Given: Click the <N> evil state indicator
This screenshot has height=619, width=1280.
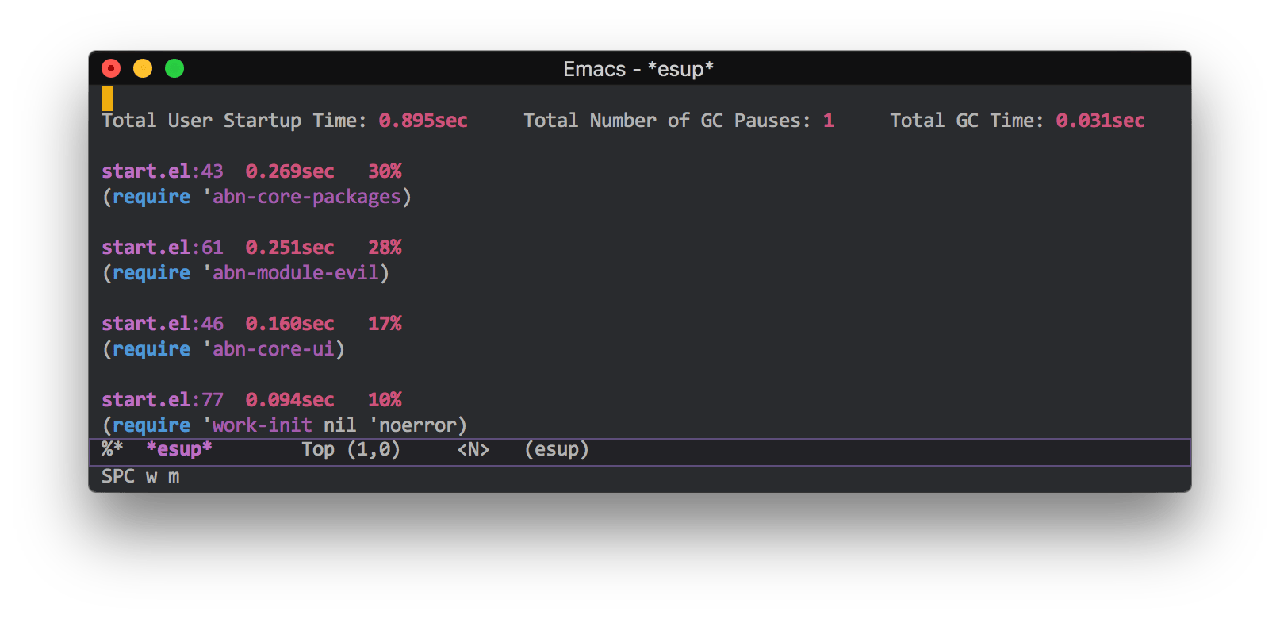Looking at the screenshot, I should coord(473,450).
